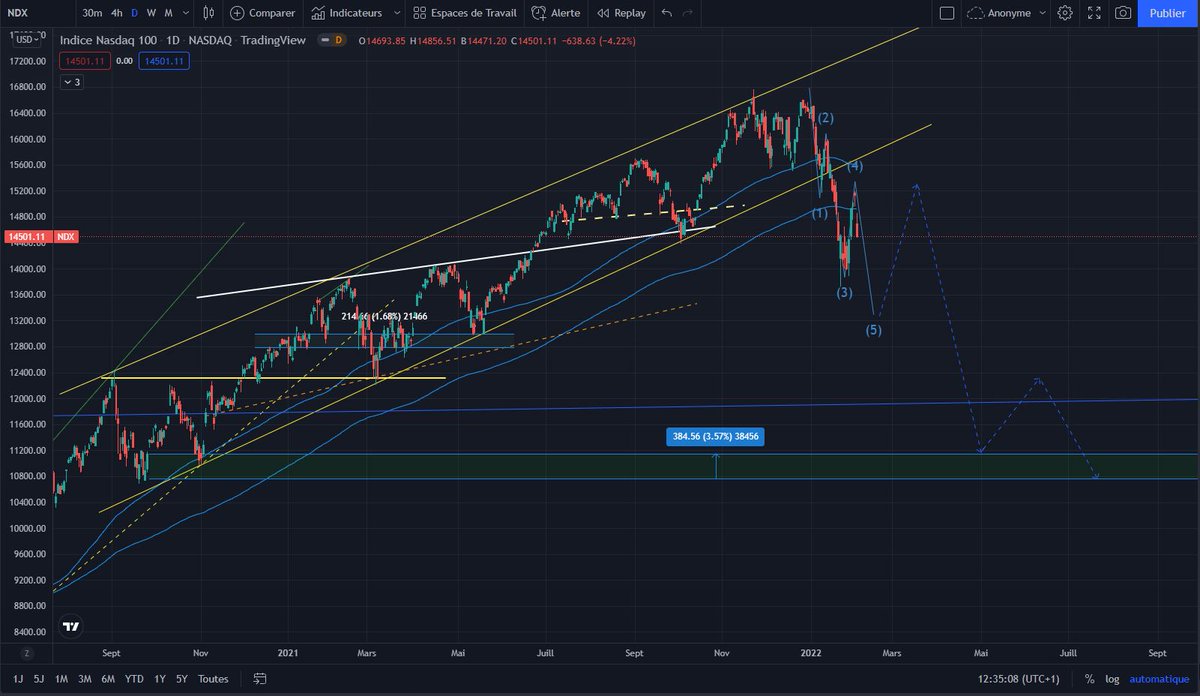Click the blue 14501.11 buy price box
The image size is (1200, 696).
pos(165,61)
